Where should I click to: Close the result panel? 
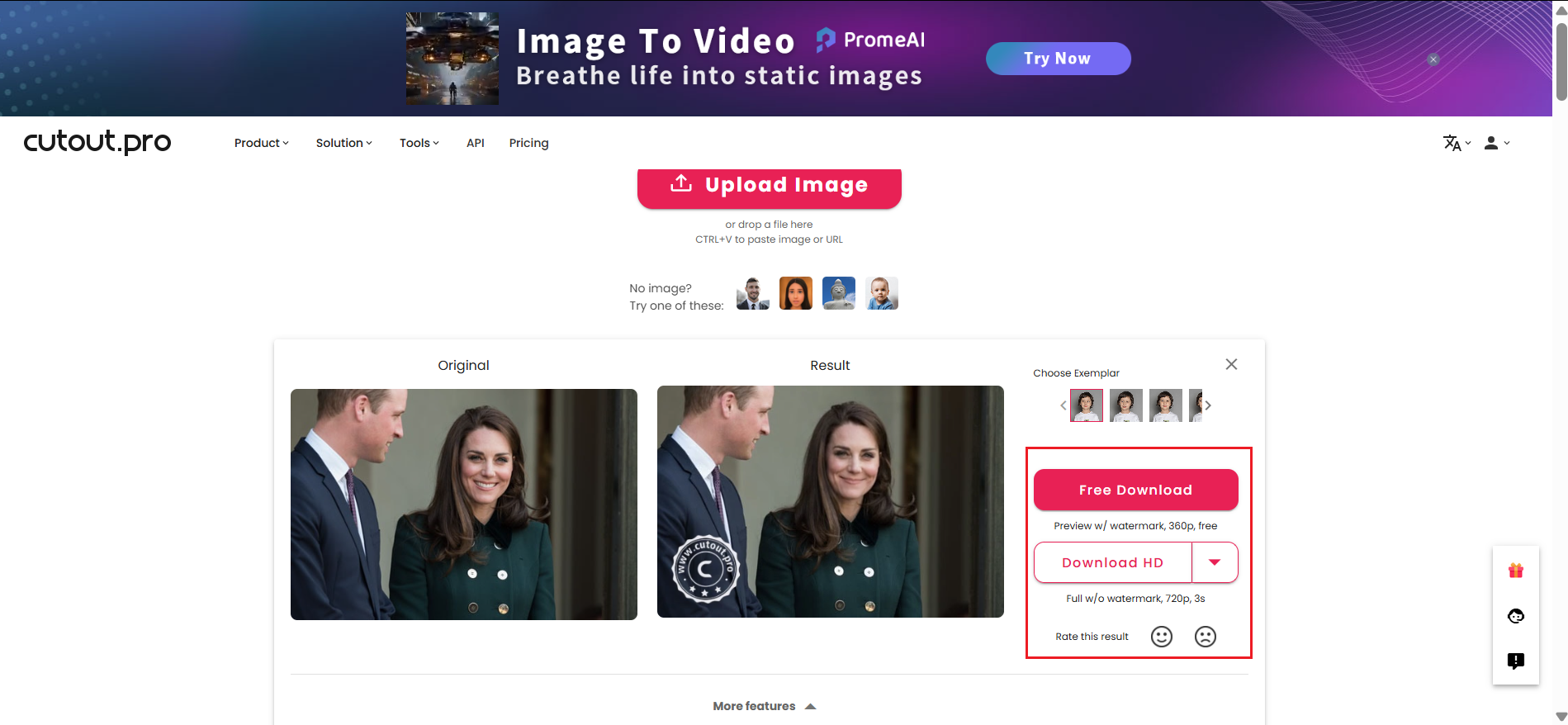[x=1231, y=364]
